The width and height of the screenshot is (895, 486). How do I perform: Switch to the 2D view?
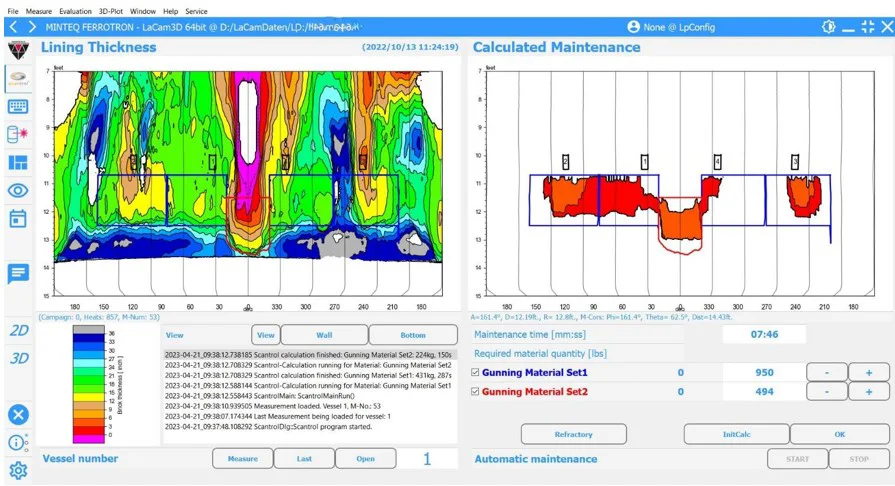coord(18,331)
